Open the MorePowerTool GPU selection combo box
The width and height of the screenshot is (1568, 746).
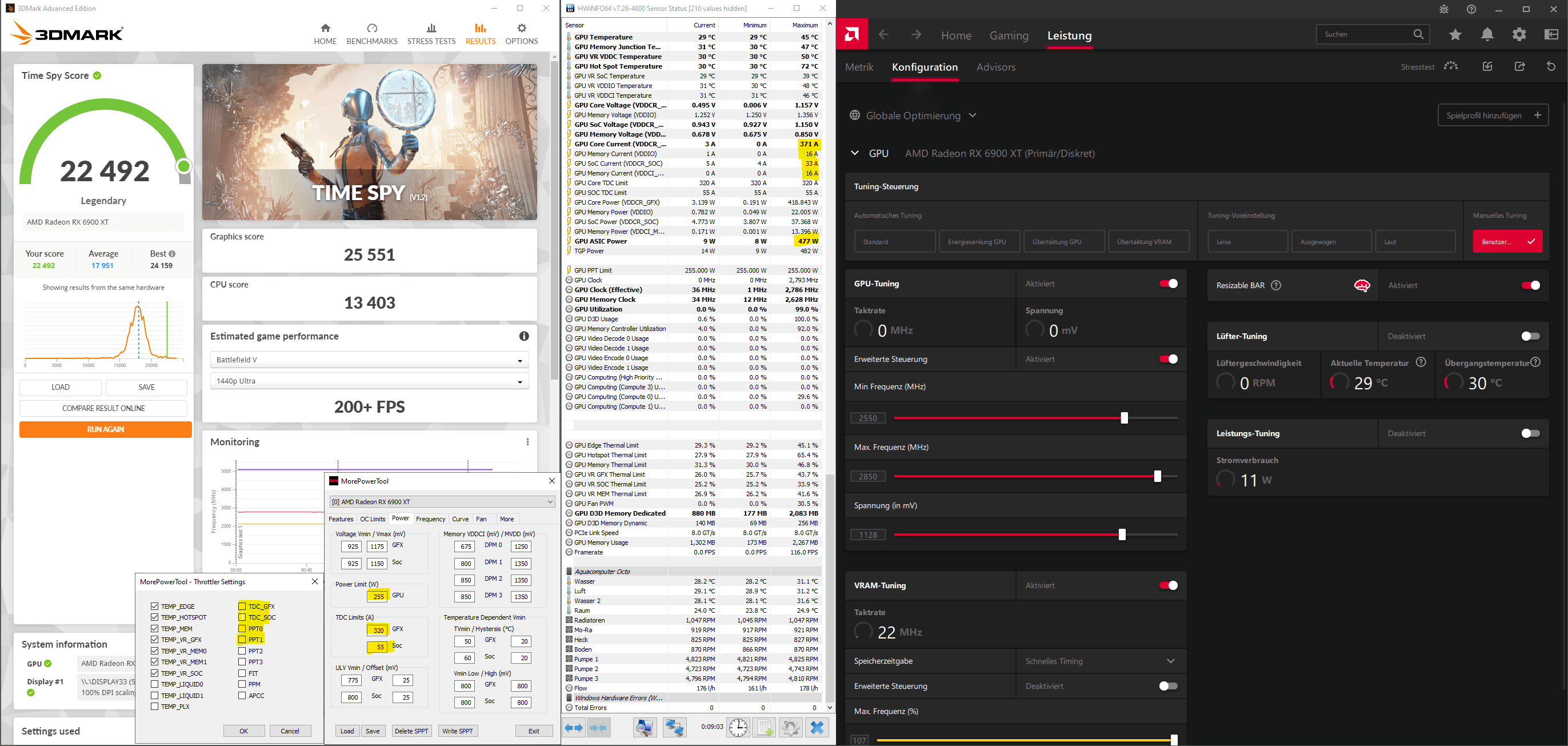tap(442, 502)
